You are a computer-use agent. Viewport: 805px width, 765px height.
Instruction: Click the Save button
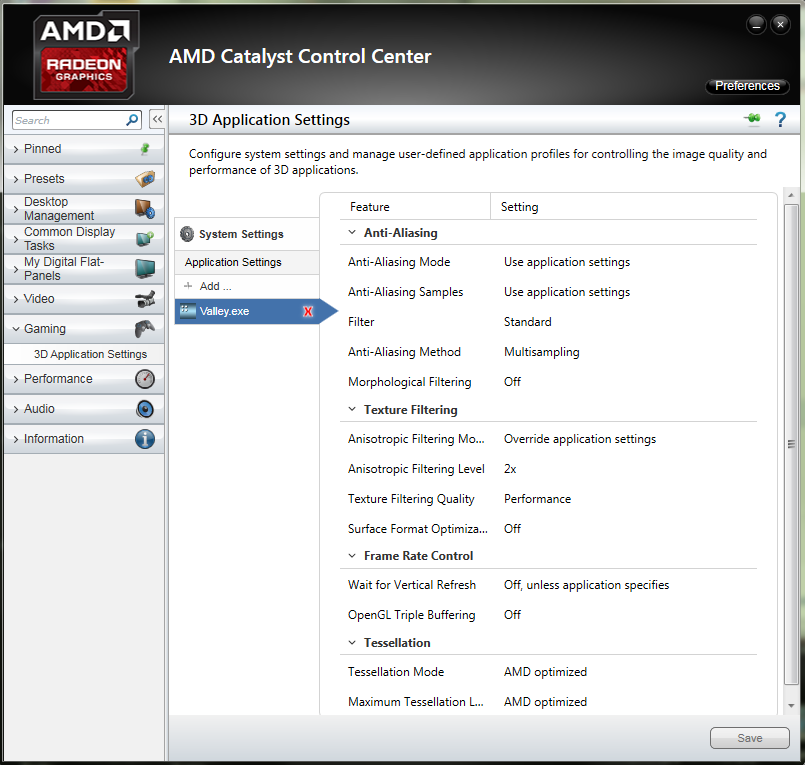[750, 738]
